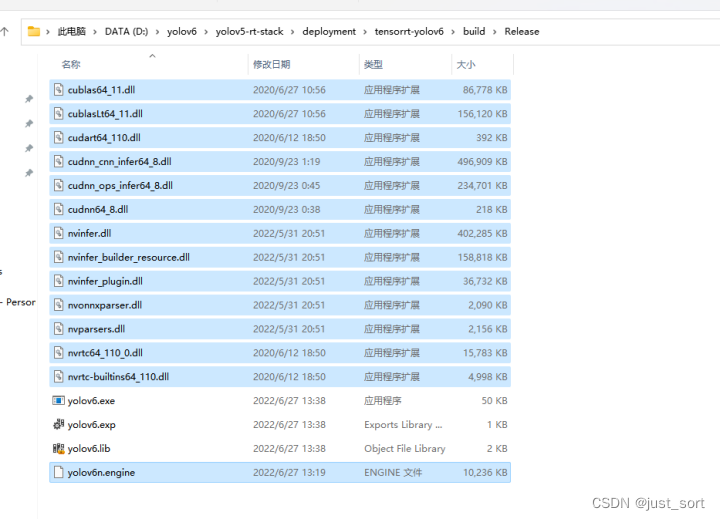
Task: Click date 2022/6/27 13:19
Action: 289,472
